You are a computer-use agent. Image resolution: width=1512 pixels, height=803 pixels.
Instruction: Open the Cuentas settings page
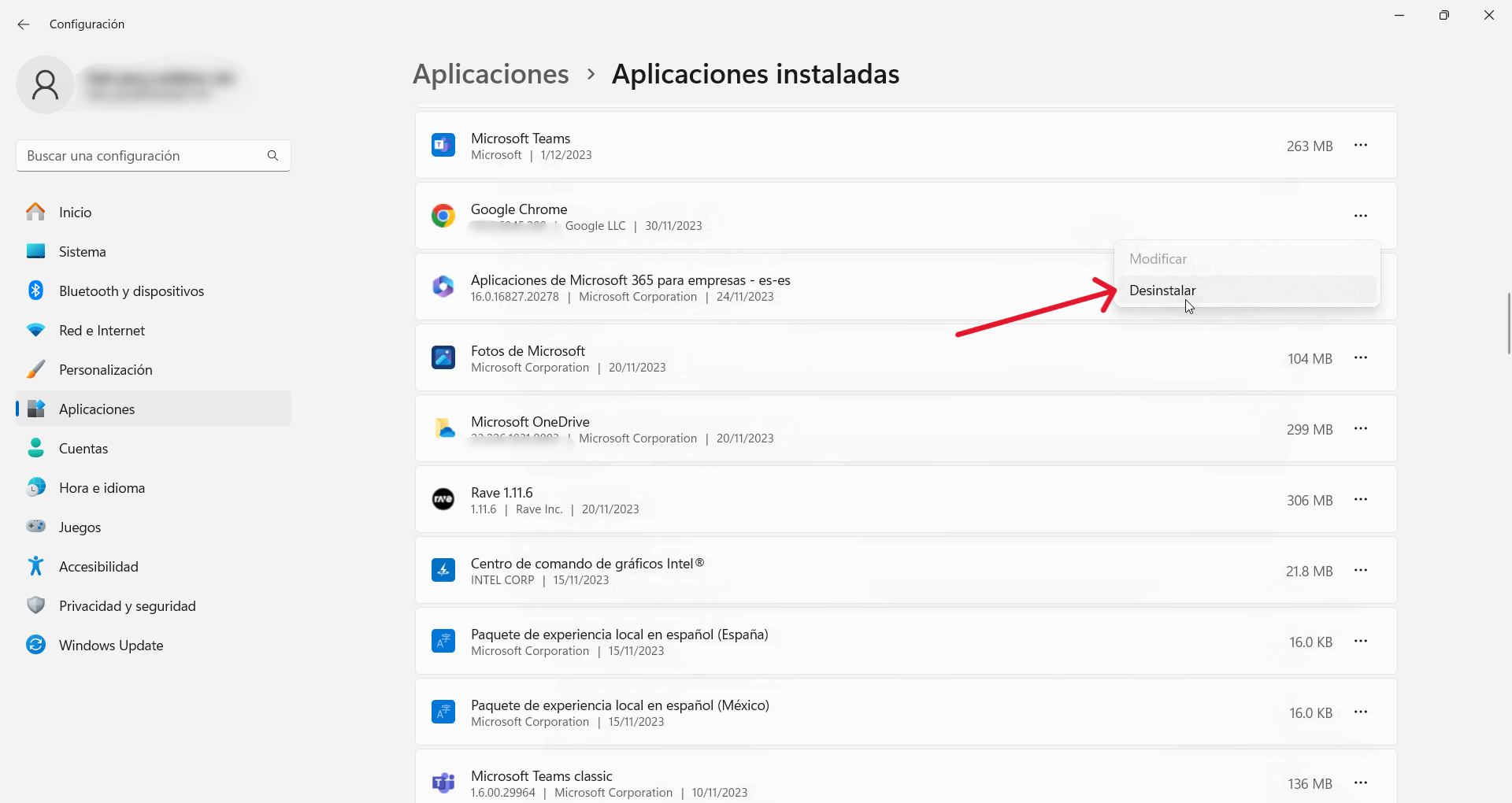point(154,448)
